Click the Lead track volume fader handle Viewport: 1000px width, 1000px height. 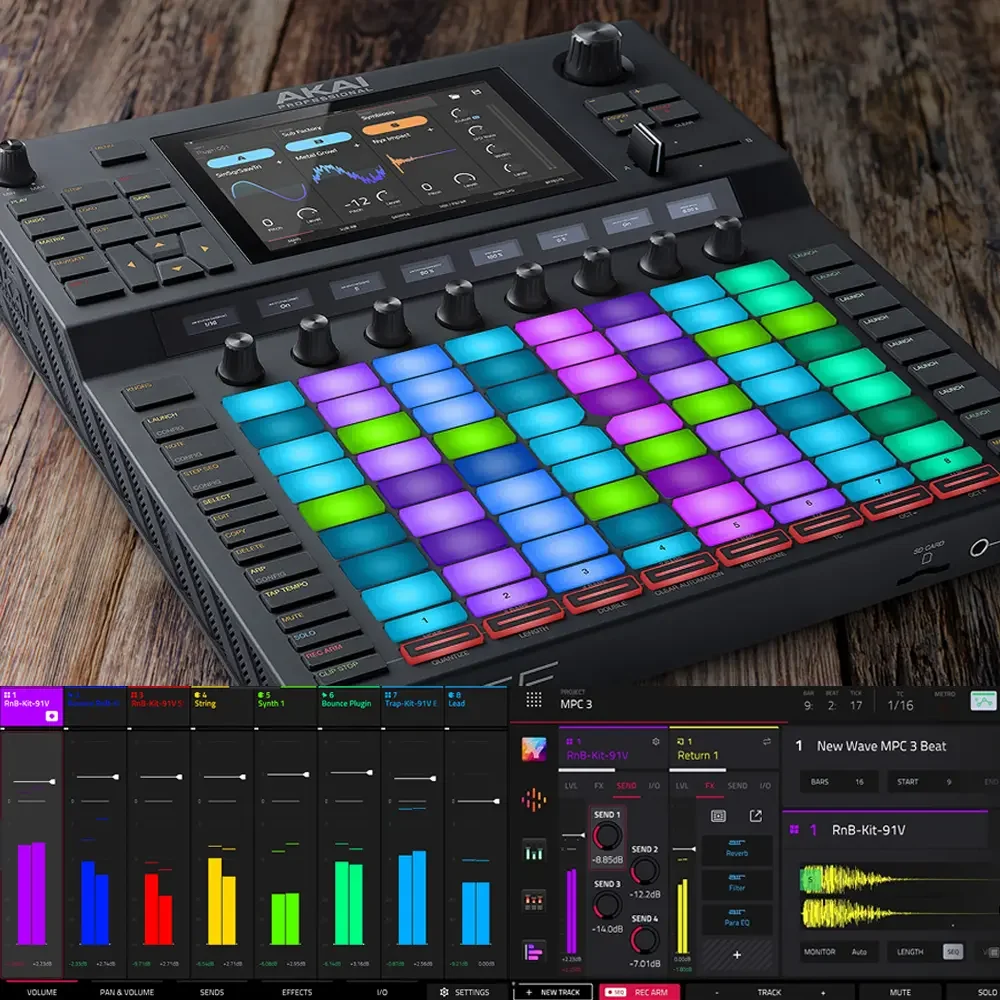click(496, 801)
